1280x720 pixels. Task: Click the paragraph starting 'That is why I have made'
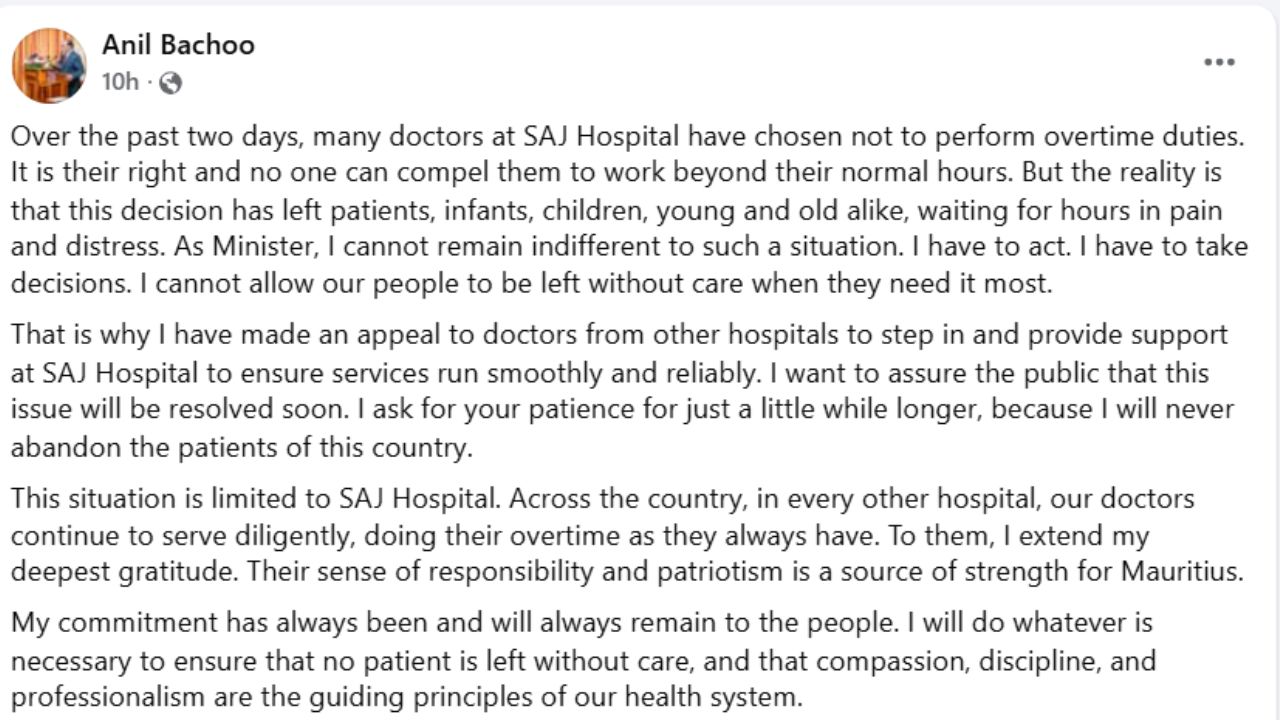pyautogui.click(x=623, y=391)
